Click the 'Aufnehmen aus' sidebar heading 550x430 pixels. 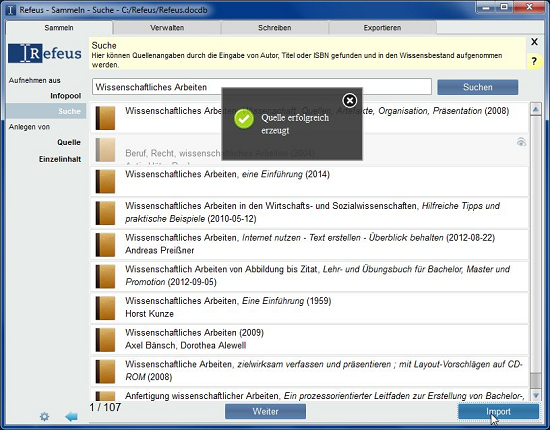35,80
